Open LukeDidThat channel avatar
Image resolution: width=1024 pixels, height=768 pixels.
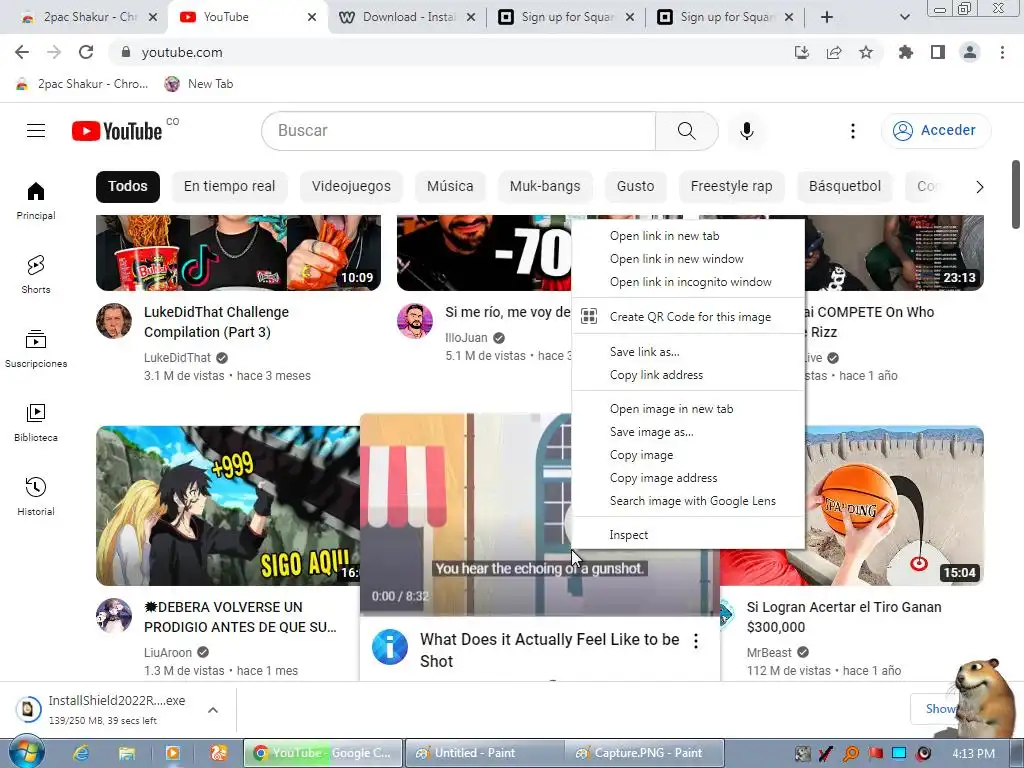(114, 321)
